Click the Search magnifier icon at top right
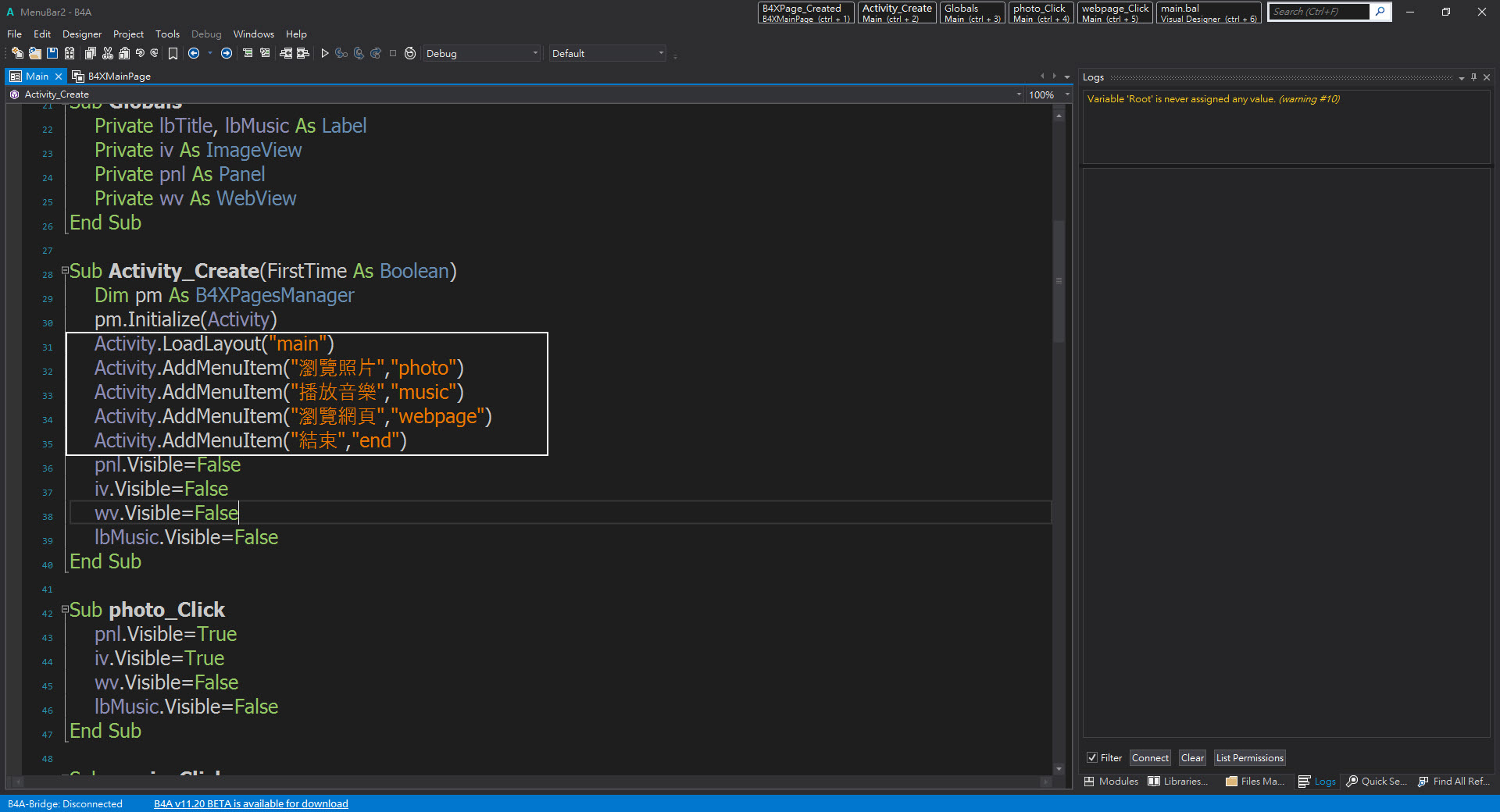The image size is (1500, 812). click(x=1380, y=12)
